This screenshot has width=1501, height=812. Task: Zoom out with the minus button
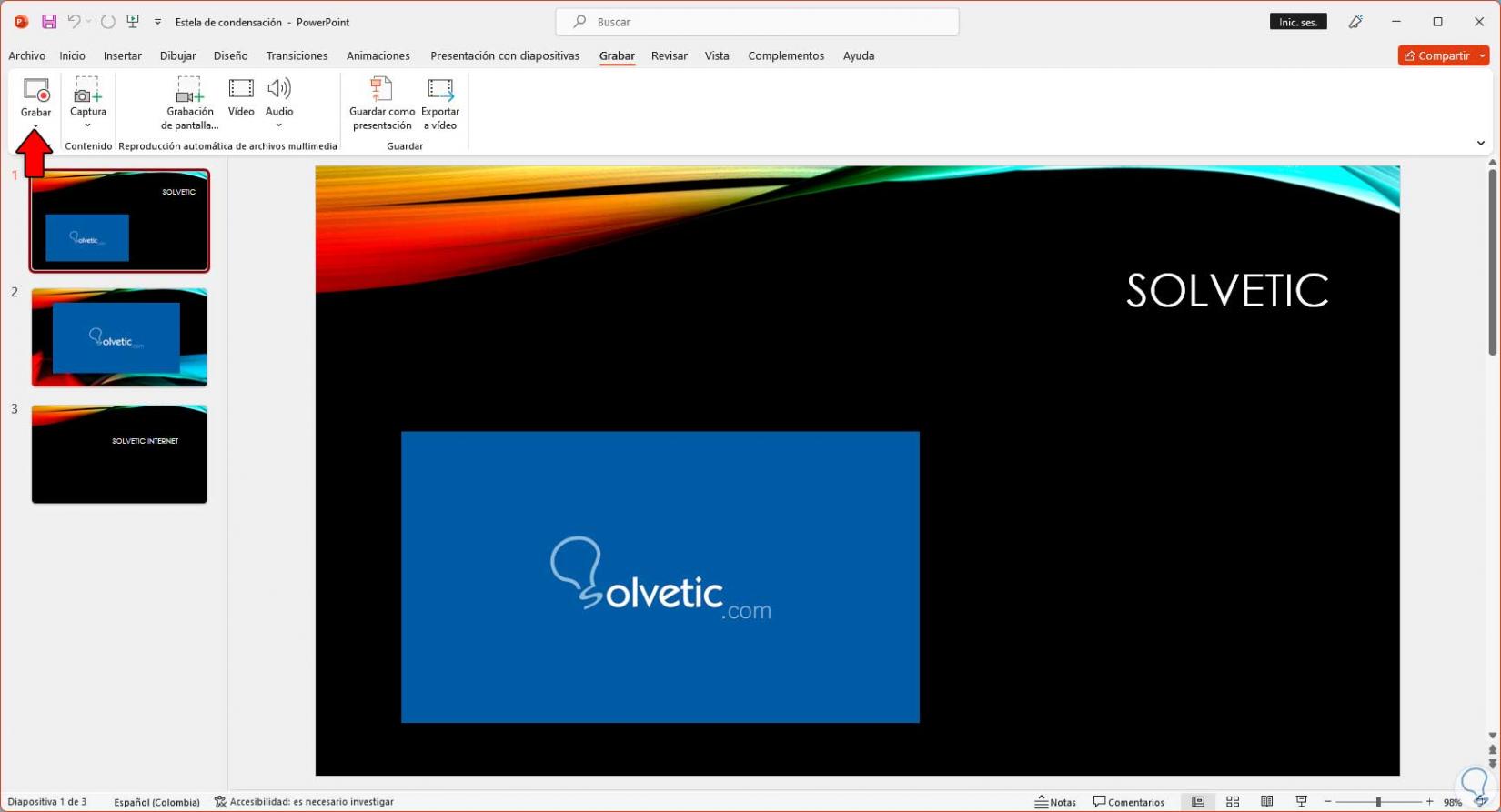(x=1328, y=802)
